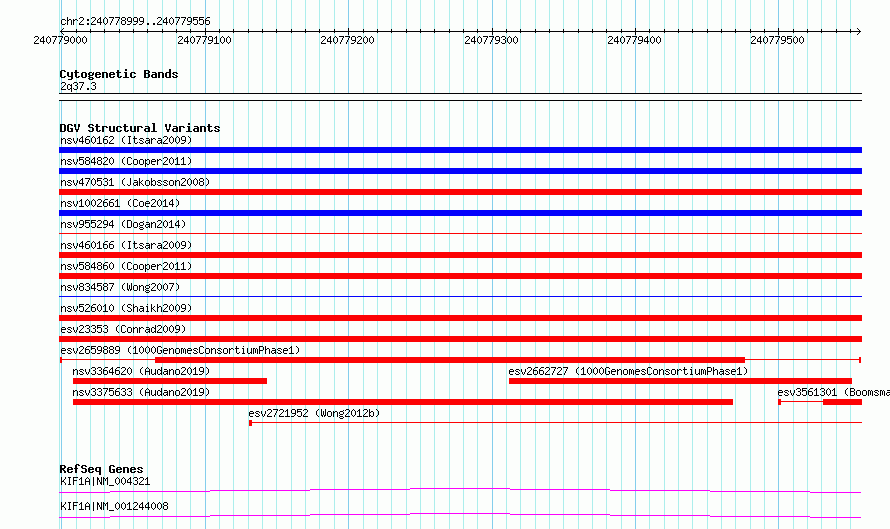
Task: Select the red esv23353 variant bar
Action: tap(460, 339)
